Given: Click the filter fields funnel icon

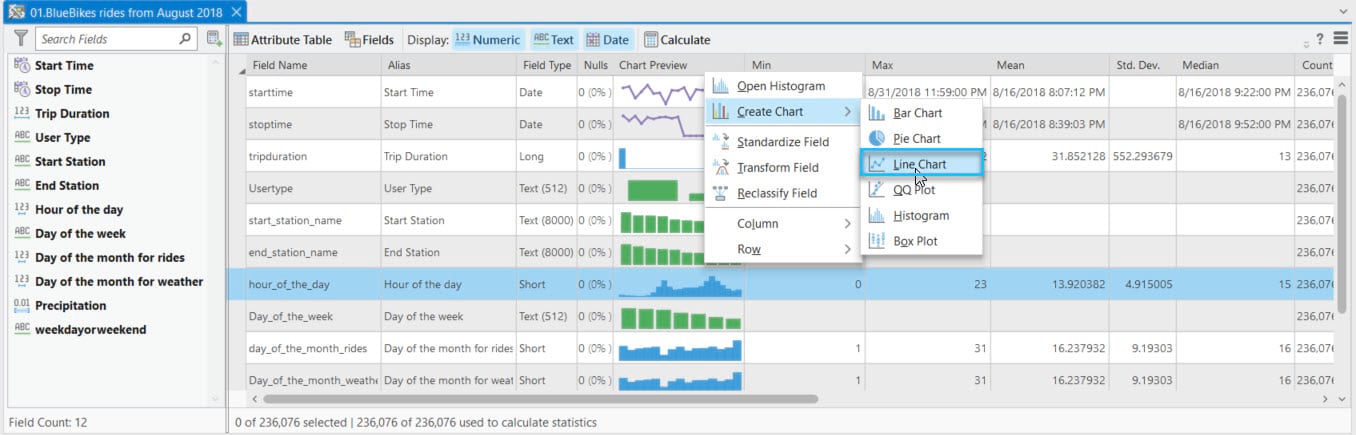Looking at the screenshot, I should (20, 39).
